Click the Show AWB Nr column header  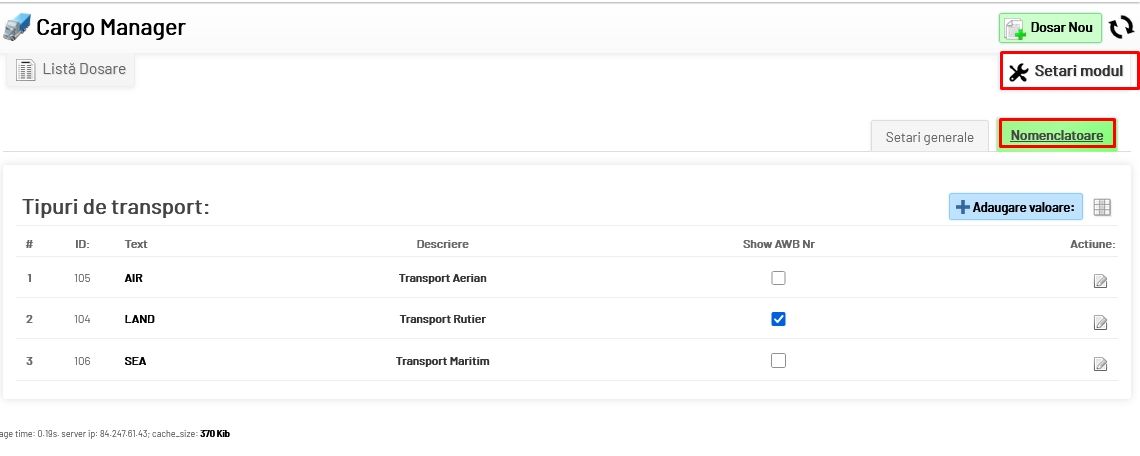tap(778, 244)
